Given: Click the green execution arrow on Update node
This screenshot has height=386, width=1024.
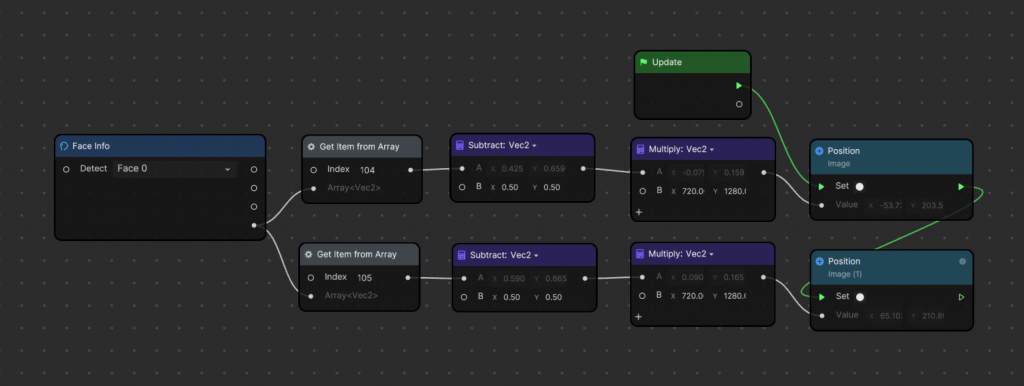Looking at the screenshot, I should coord(739,86).
